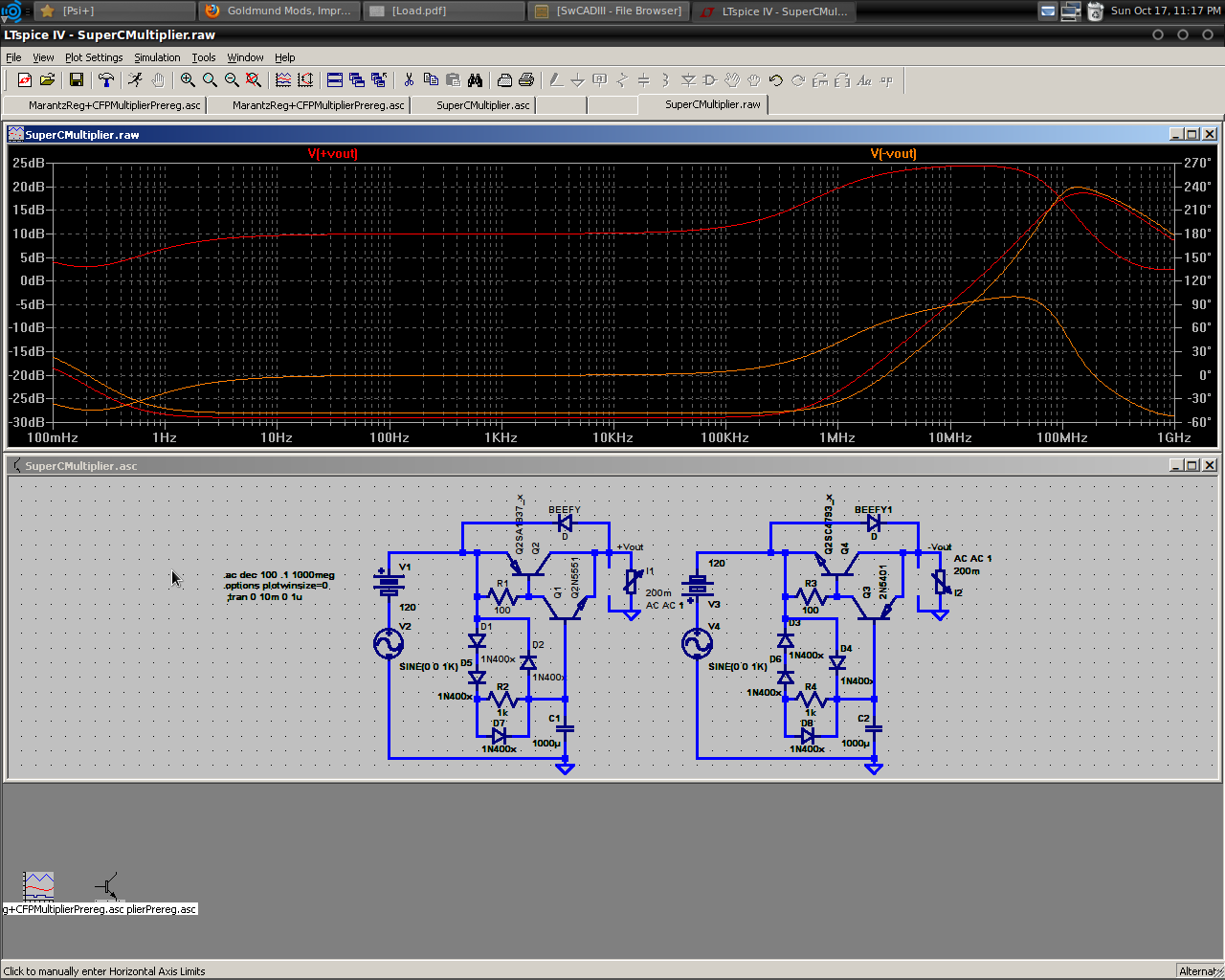Open a file with the folder icon
1225x980 pixels.
(x=47, y=80)
